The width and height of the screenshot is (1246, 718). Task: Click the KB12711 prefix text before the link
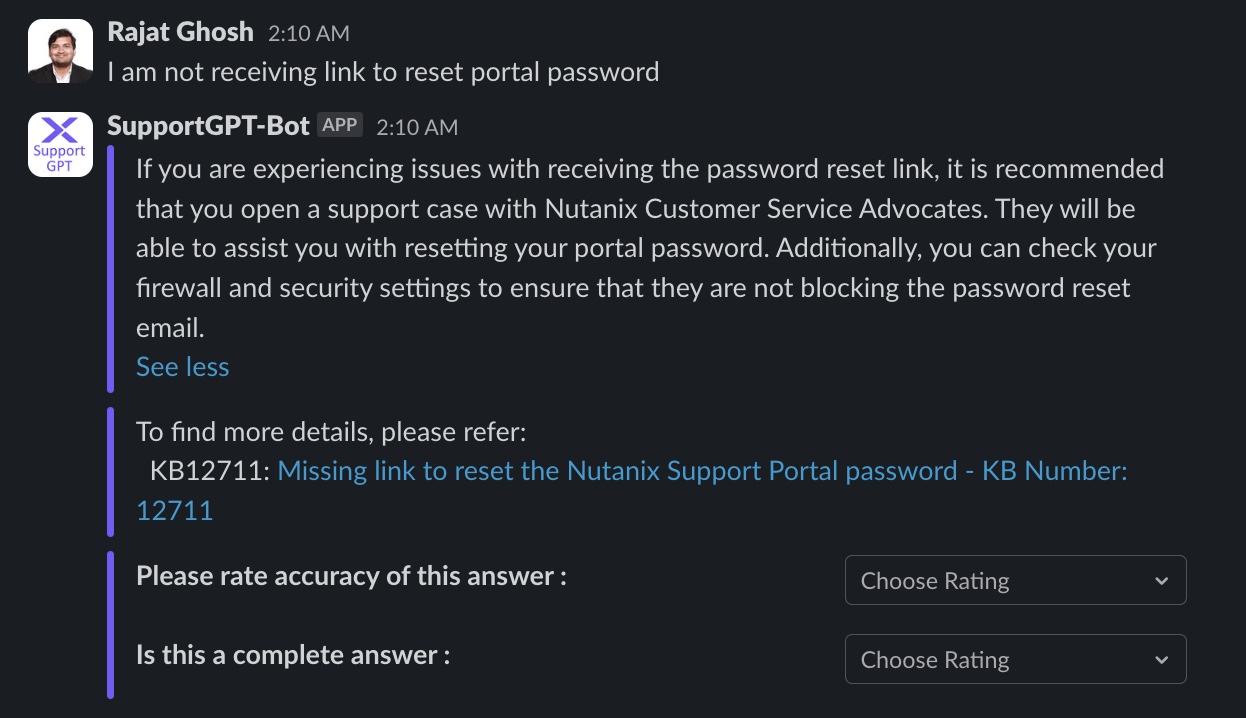(x=210, y=471)
